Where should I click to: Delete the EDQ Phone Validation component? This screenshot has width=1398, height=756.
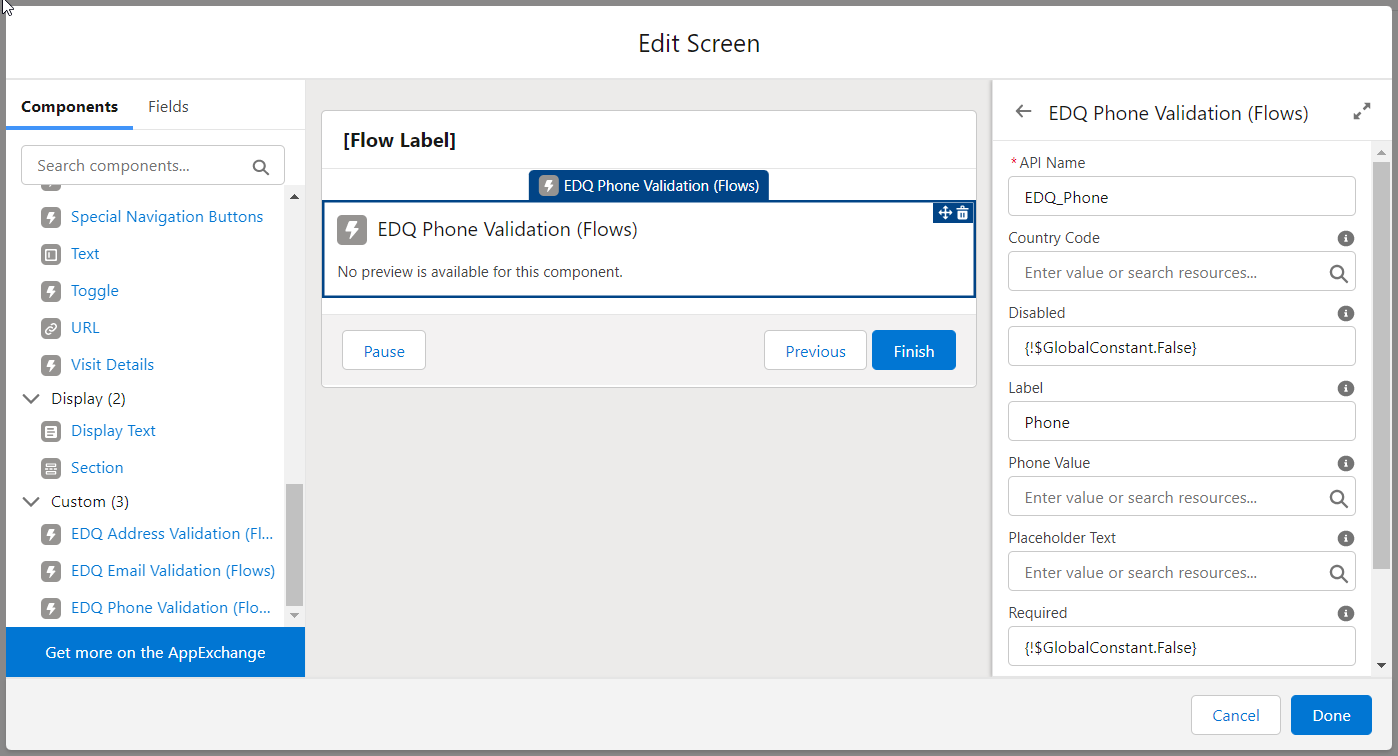pyautogui.click(x=961, y=213)
